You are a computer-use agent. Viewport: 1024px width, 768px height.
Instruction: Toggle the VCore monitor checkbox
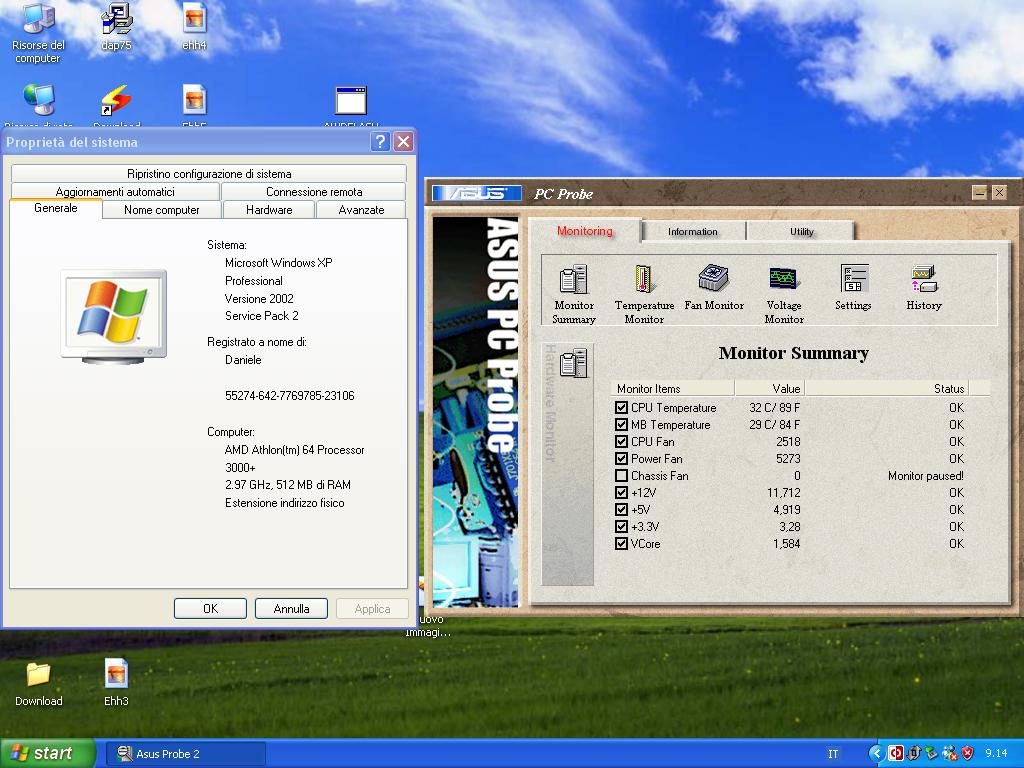621,543
